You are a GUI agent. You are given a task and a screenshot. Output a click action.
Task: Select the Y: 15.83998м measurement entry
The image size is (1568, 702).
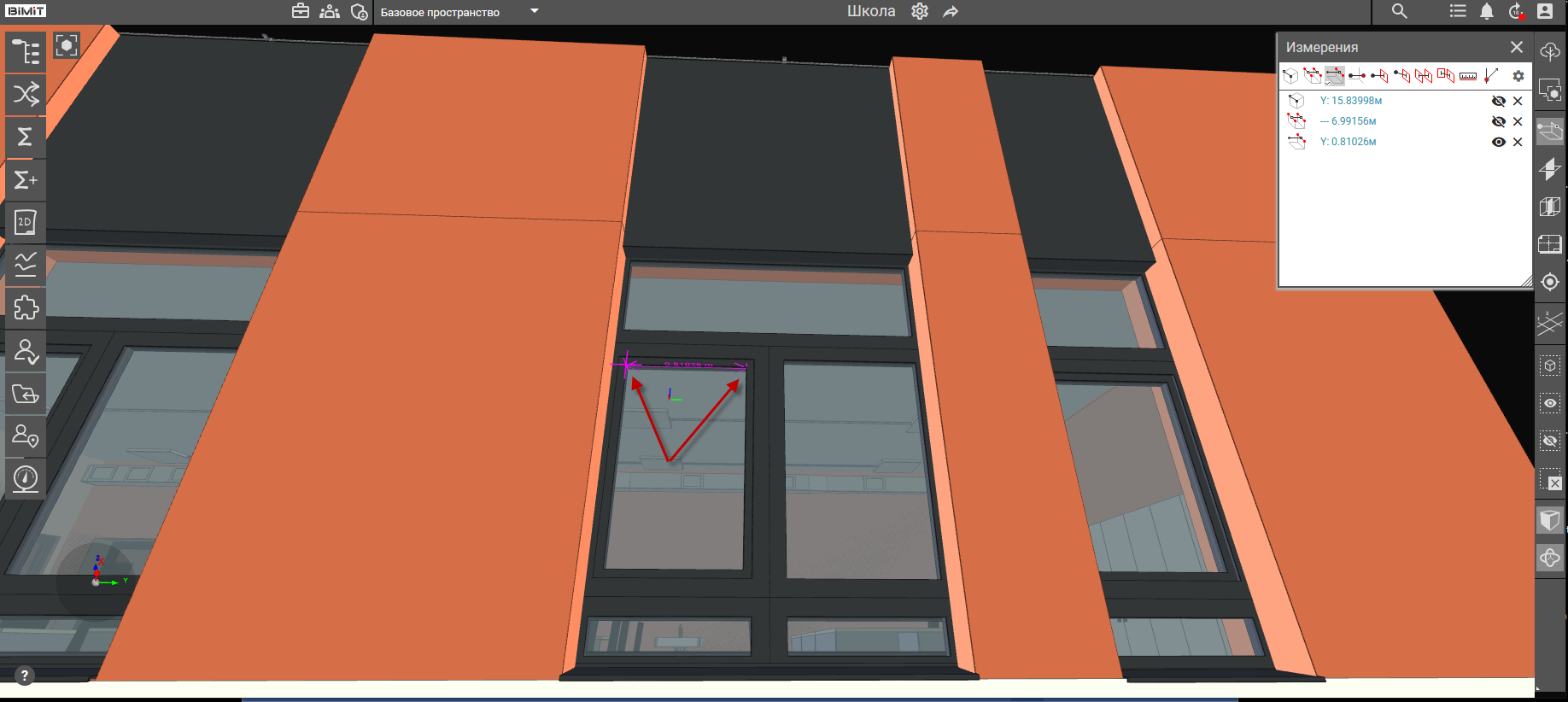pos(1350,101)
